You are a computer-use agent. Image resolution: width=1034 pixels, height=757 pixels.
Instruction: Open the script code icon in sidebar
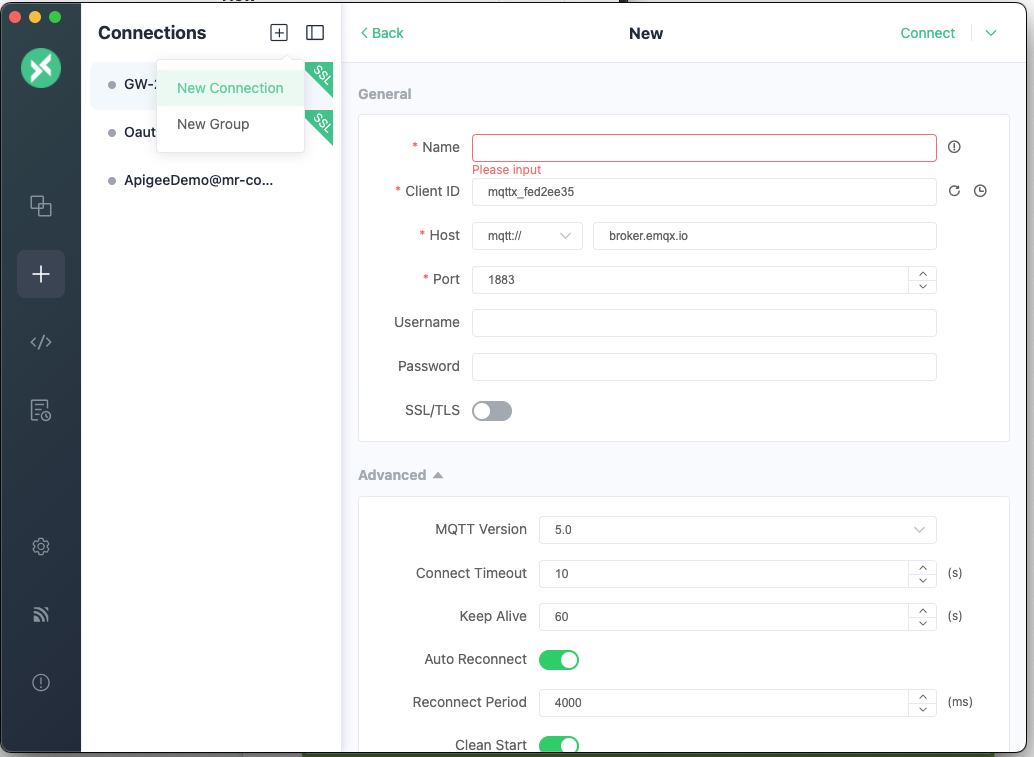tap(41, 342)
